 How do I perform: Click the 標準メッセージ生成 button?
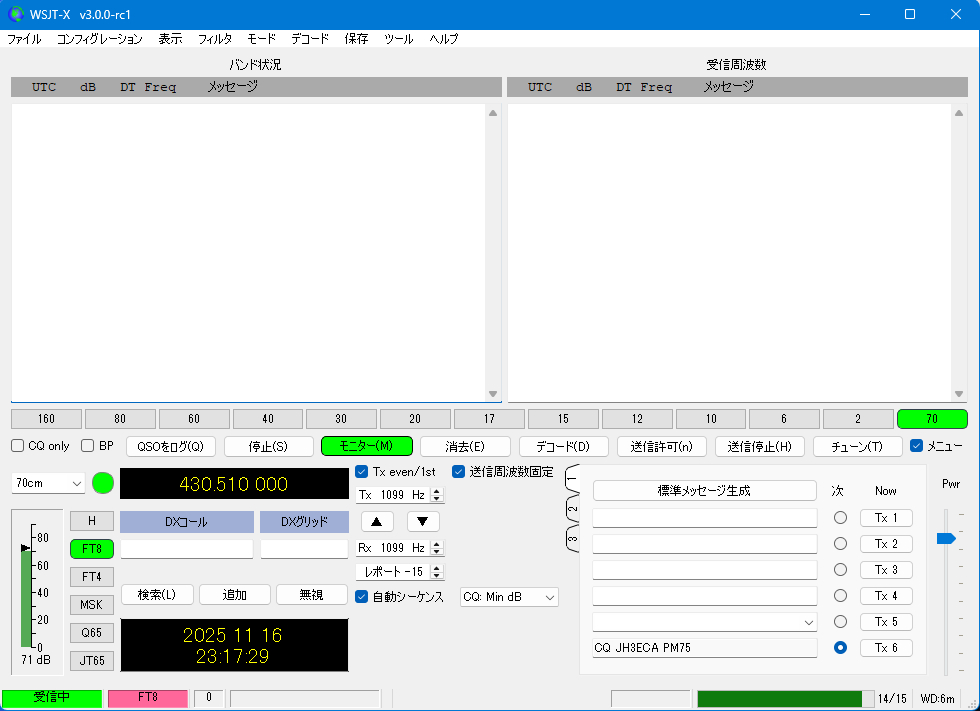click(x=704, y=491)
